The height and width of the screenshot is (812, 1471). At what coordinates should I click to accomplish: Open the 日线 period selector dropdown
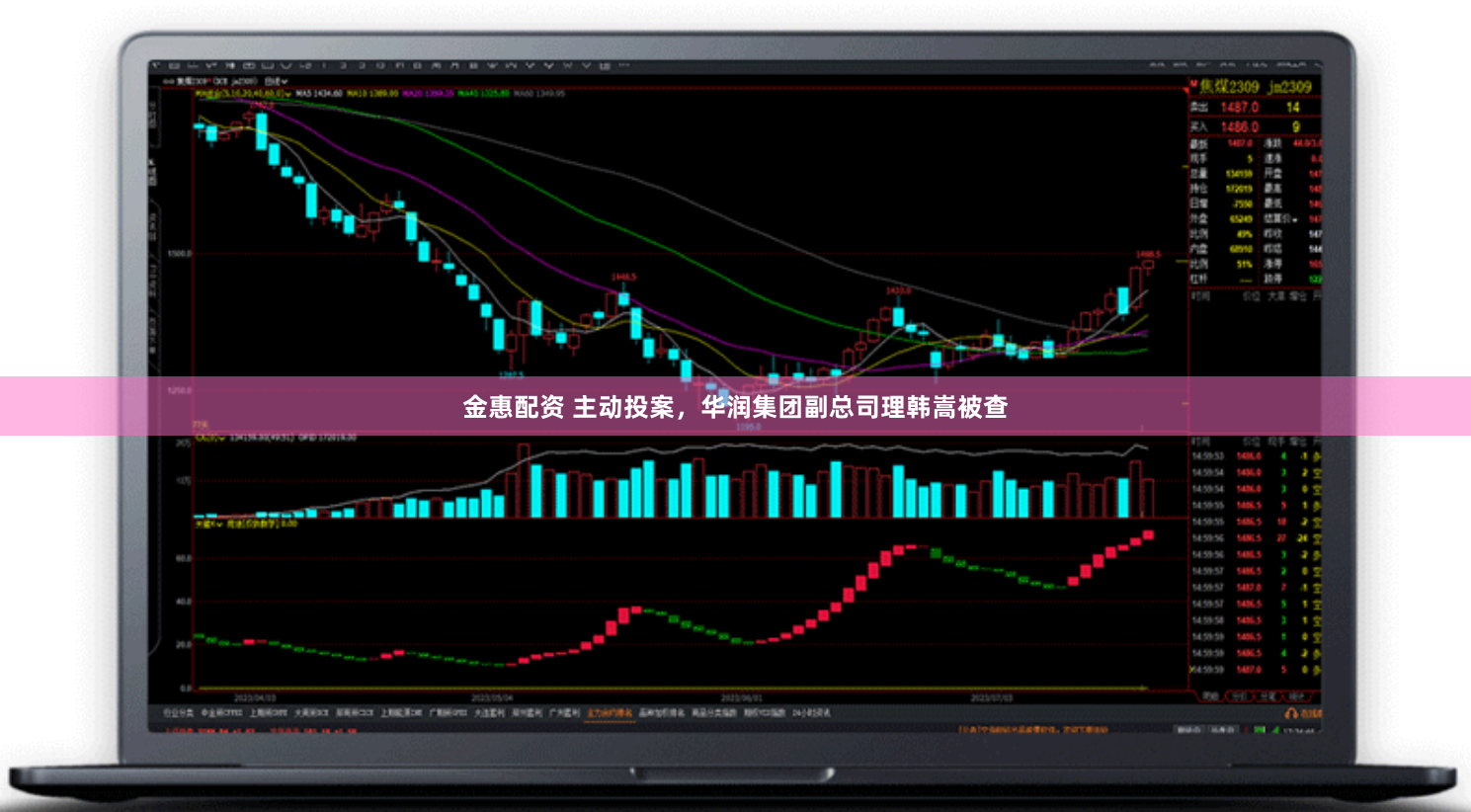(278, 81)
